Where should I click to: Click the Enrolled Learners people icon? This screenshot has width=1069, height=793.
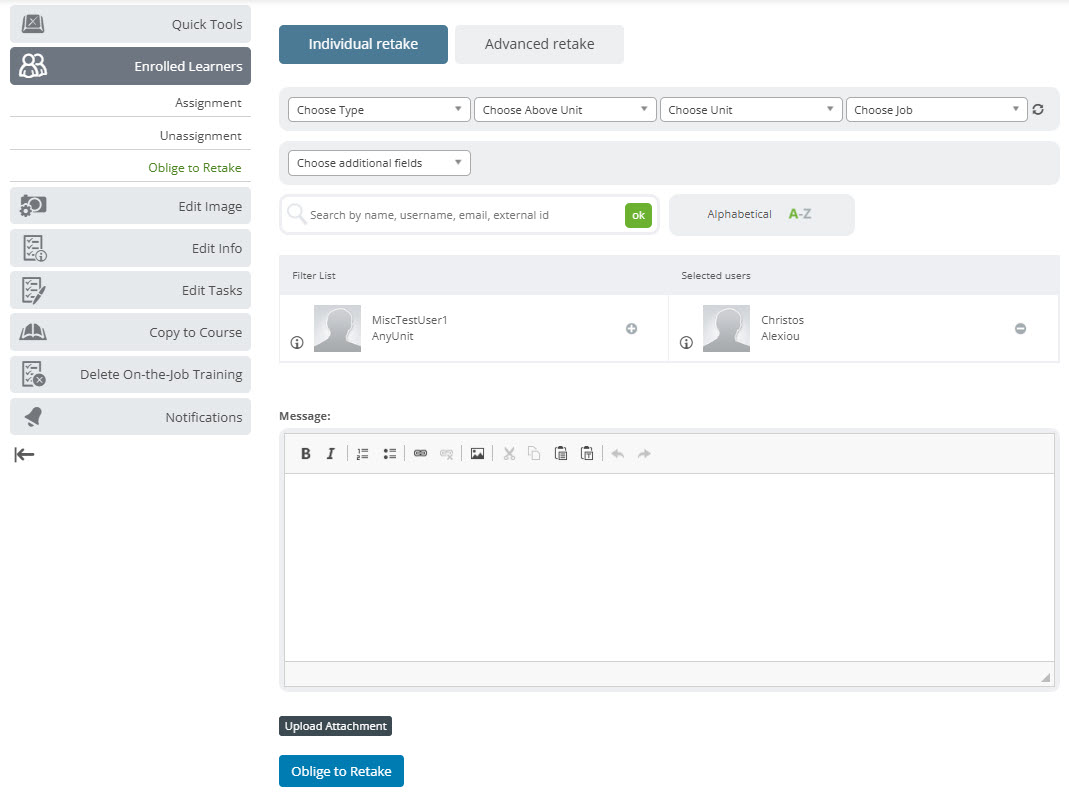33,65
